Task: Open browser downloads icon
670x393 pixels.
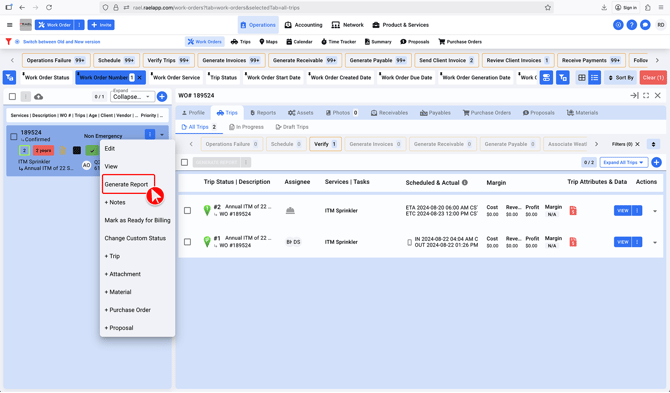Action: pos(604,7)
